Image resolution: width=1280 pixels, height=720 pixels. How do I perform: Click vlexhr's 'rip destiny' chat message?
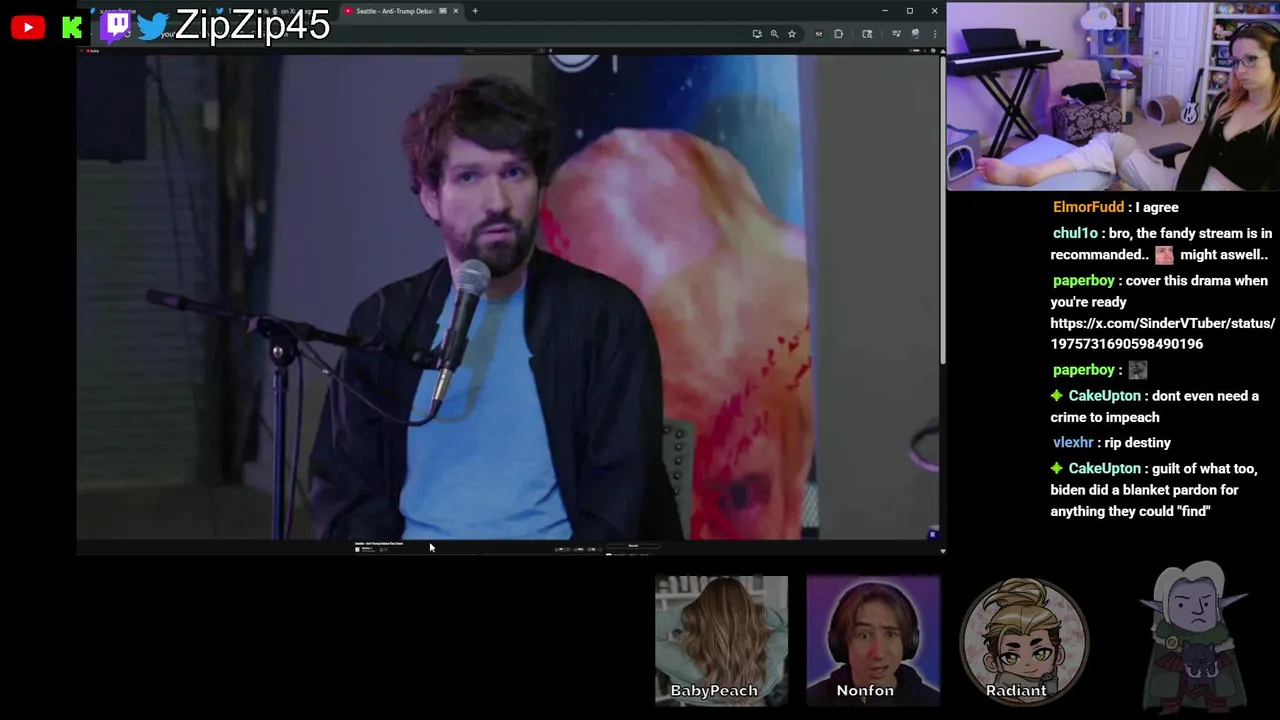[x=1111, y=442]
